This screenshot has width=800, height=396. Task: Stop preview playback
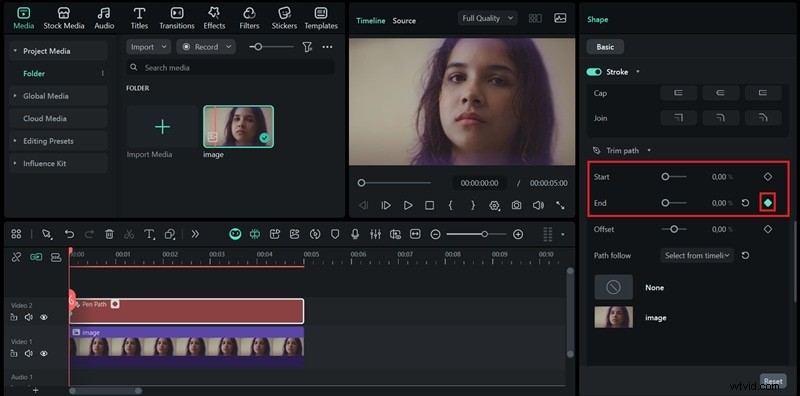[430, 205]
